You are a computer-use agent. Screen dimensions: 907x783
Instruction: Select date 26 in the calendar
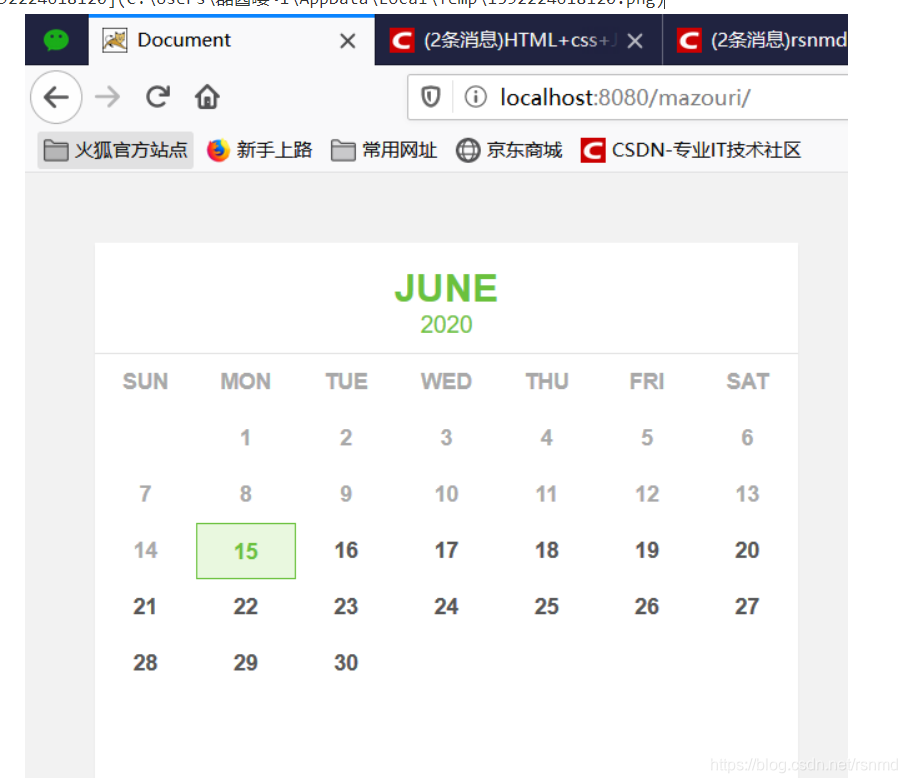[x=647, y=606]
